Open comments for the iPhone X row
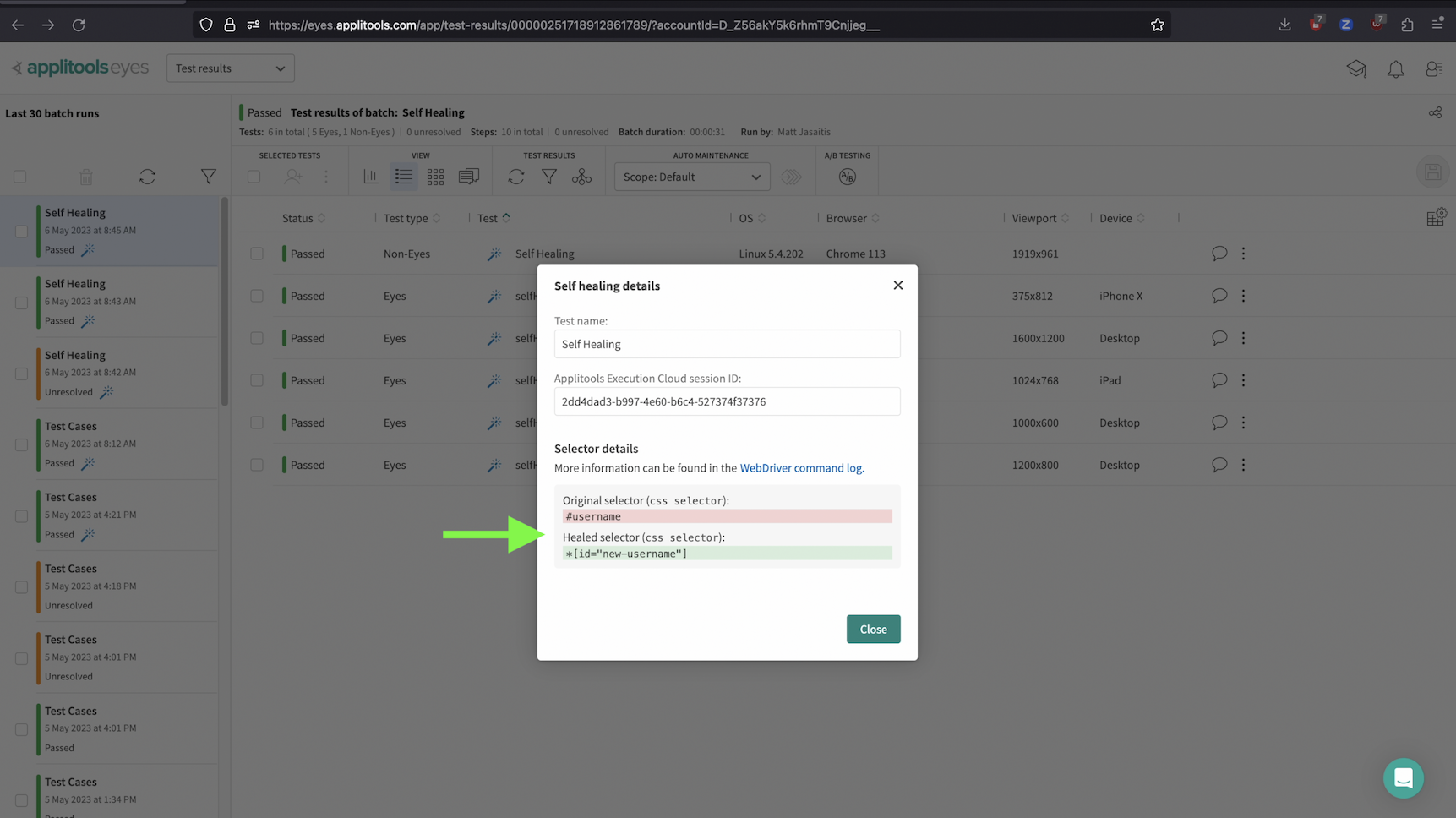1456x818 pixels. tap(1219, 296)
